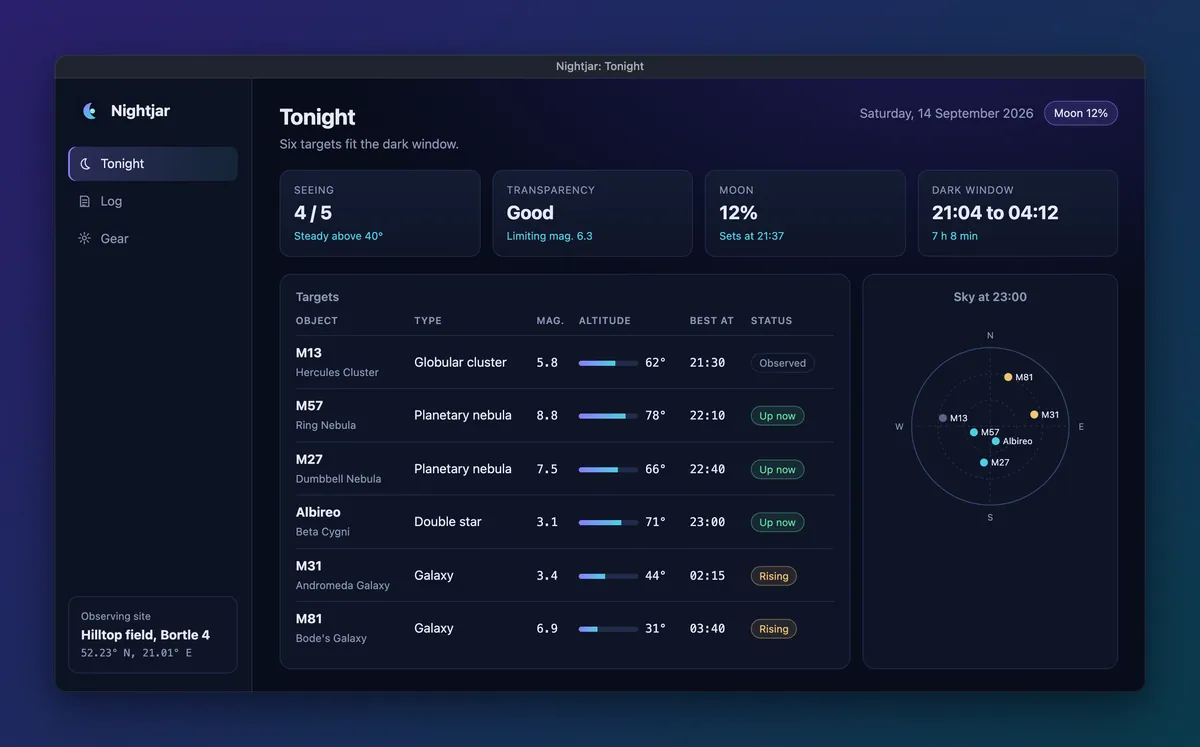Image resolution: width=1200 pixels, height=747 pixels.
Task: Click the Seeing 4 / 5 card
Action: pyautogui.click(x=380, y=213)
